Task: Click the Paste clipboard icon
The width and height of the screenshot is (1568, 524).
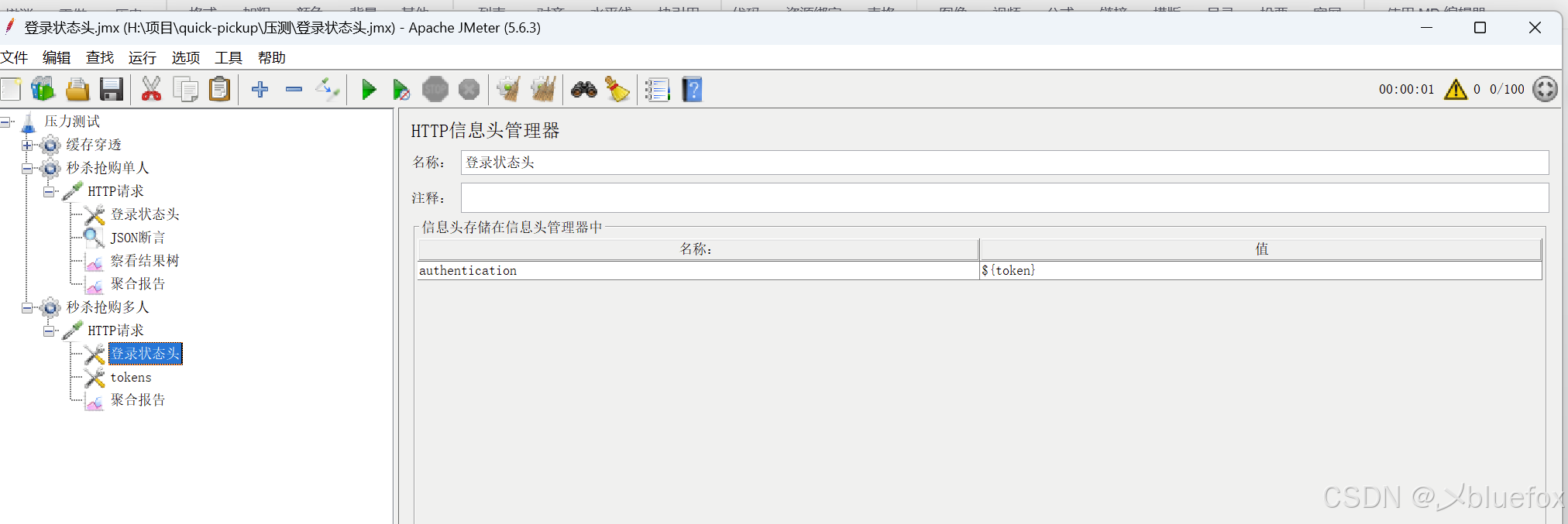Action: [220, 90]
